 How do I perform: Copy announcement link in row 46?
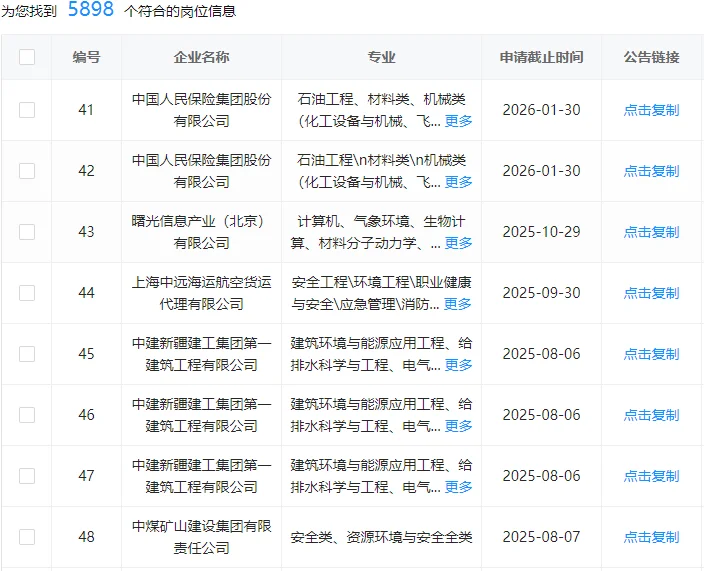(x=651, y=415)
